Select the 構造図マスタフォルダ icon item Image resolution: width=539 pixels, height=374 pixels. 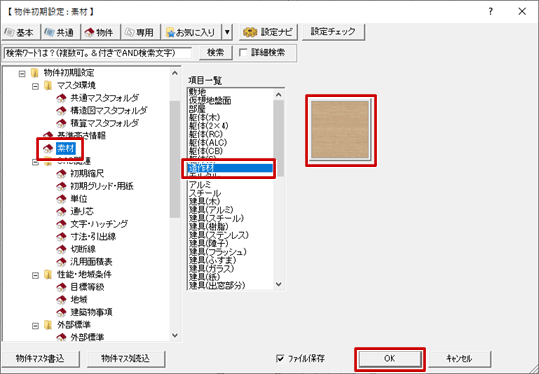[61, 111]
